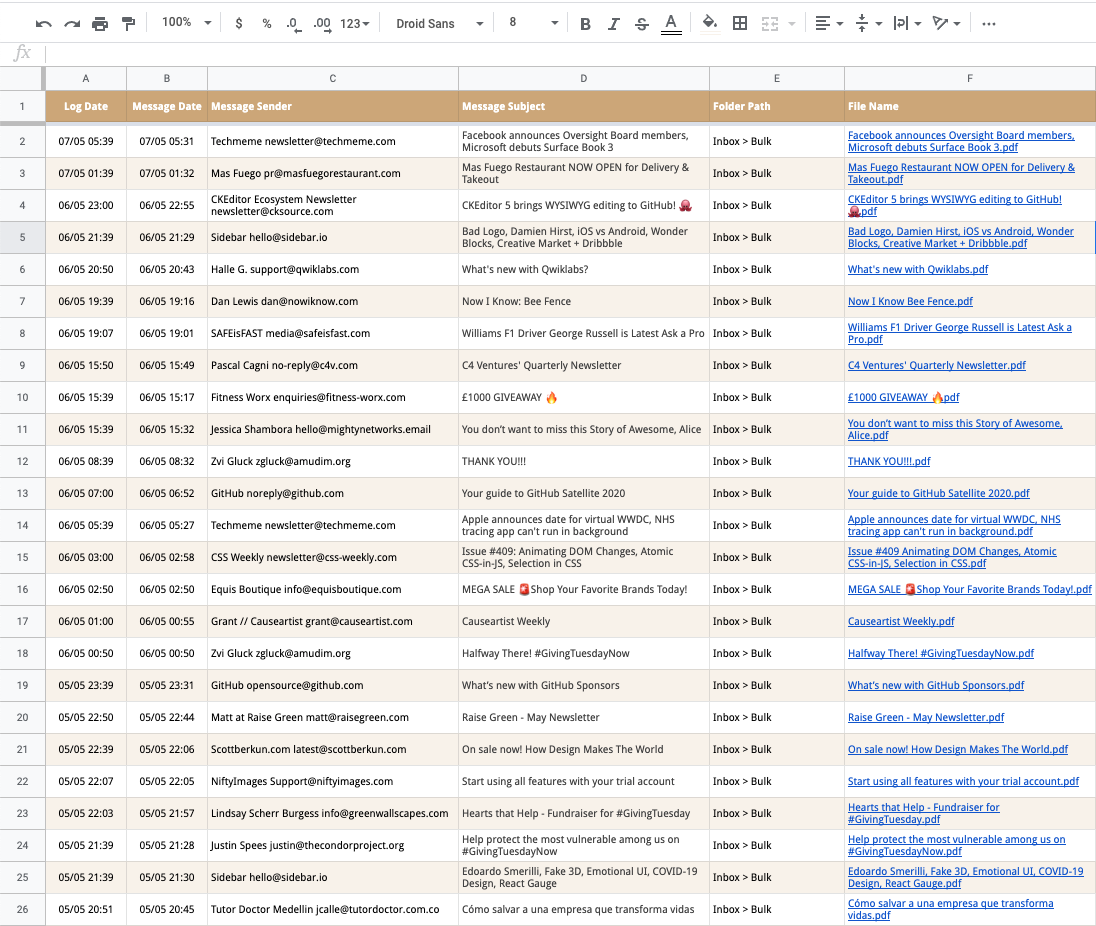Increase decimal places button
Image resolution: width=1096 pixels, height=926 pixels.
click(322, 24)
